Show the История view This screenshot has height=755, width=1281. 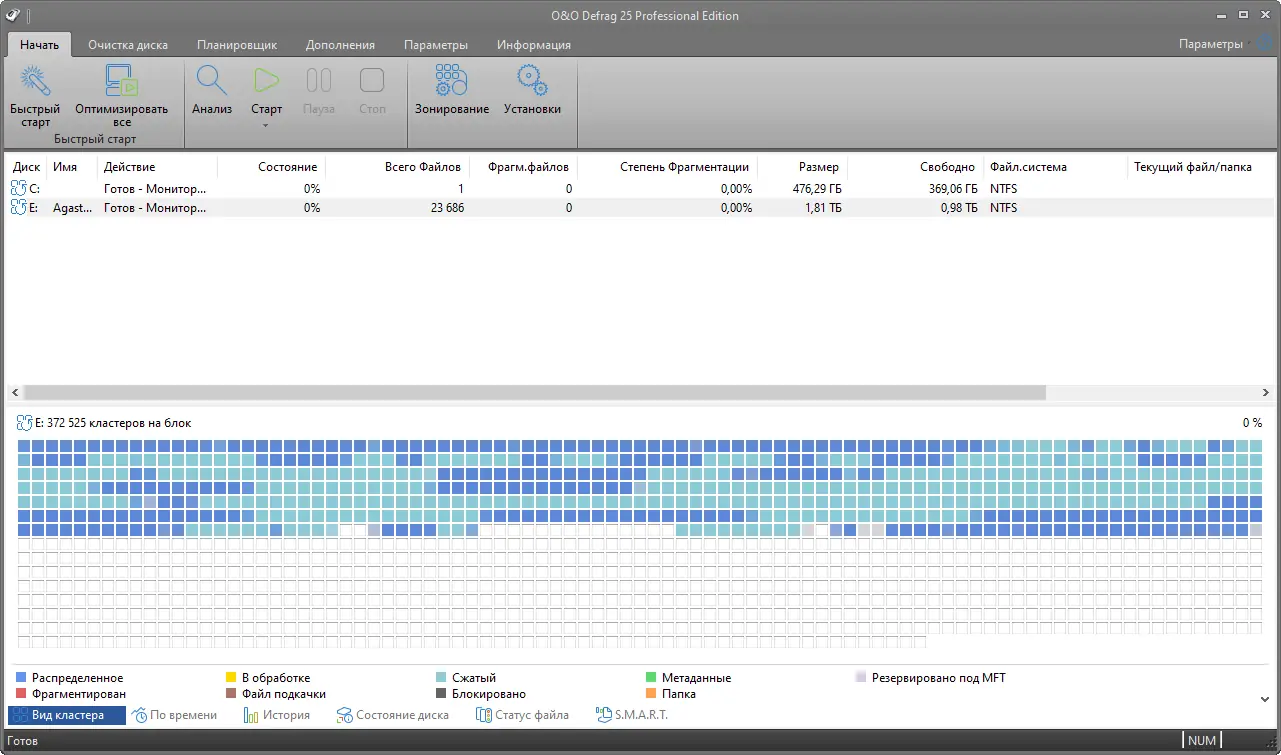277,714
